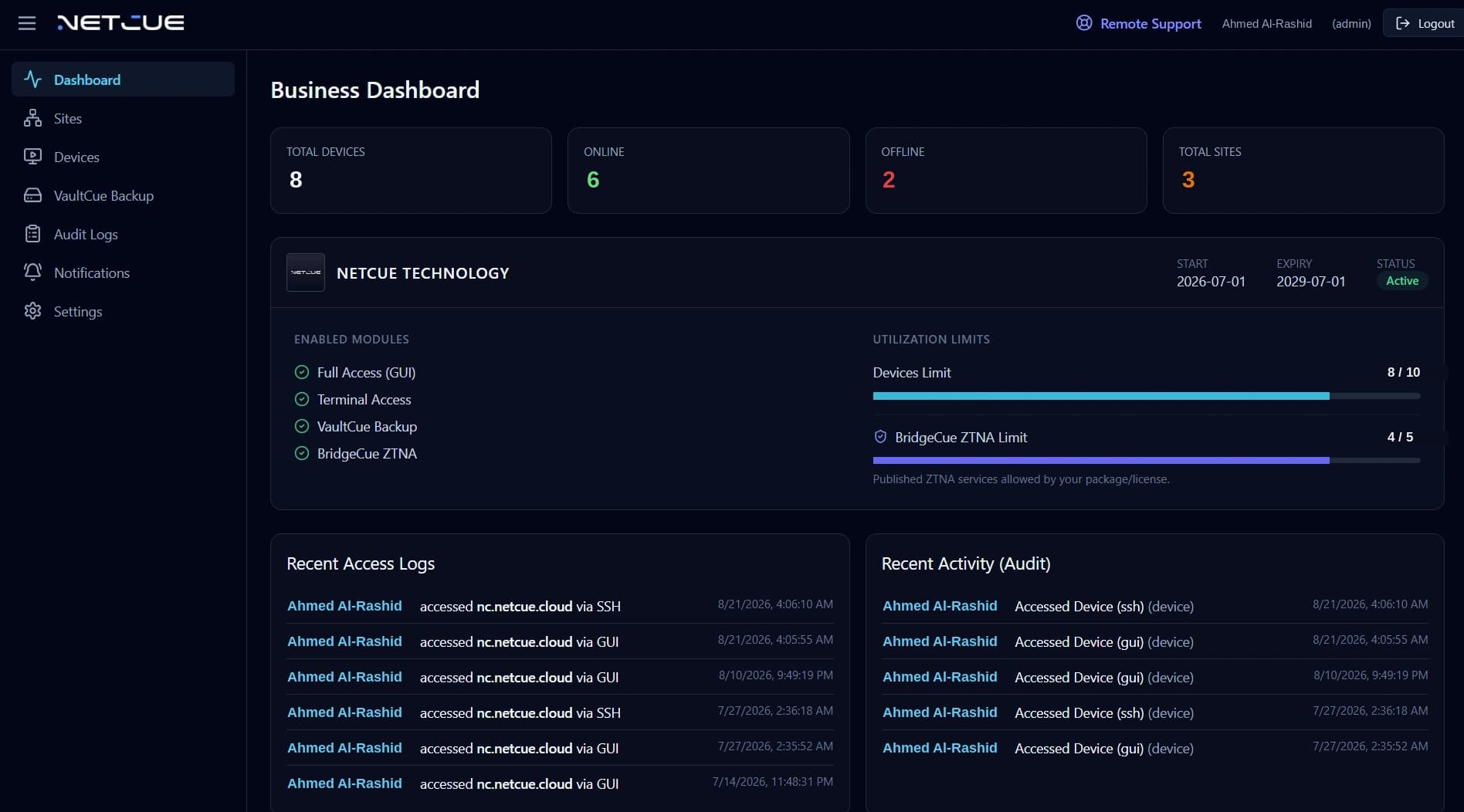Click the Devices monitor icon
The height and width of the screenshot is (812, 1464).
tap(32, 157)
